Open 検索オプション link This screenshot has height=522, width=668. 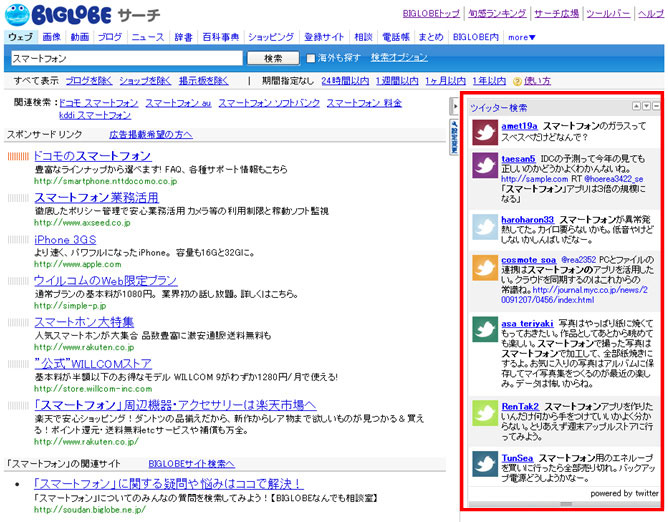399,57
